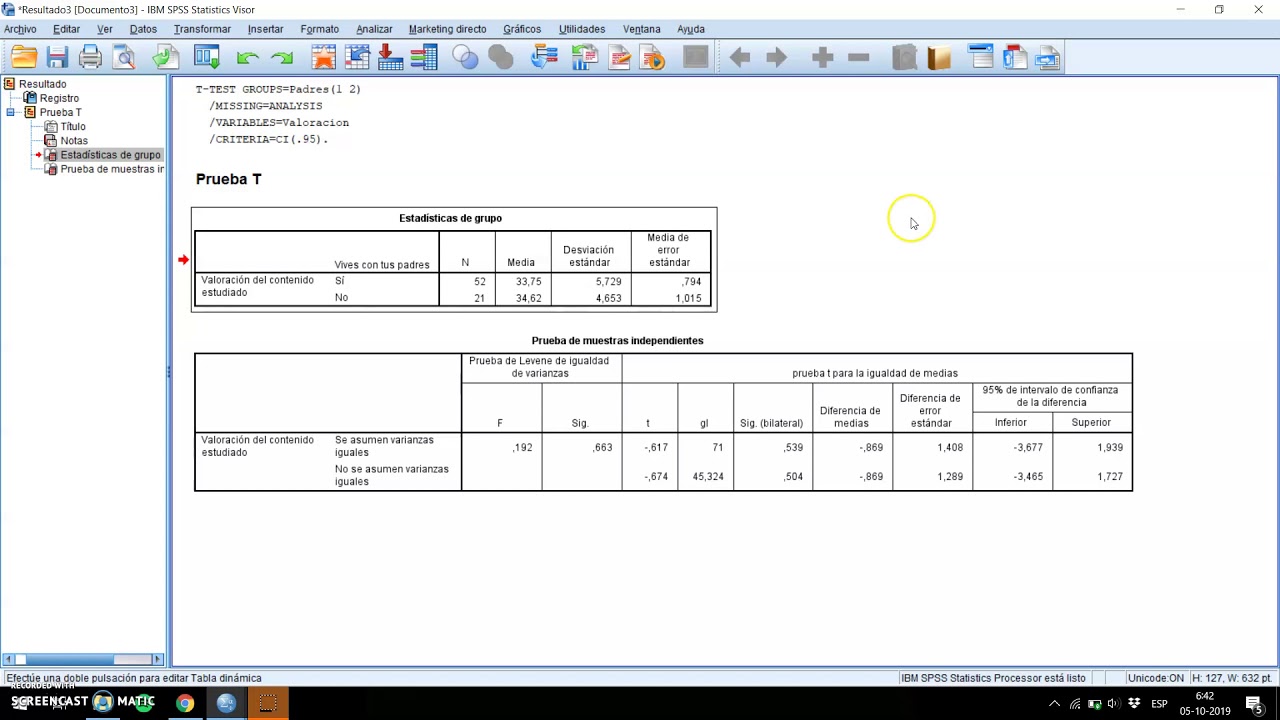
Task: Open the Datos menu
Action: coord(143,29)
